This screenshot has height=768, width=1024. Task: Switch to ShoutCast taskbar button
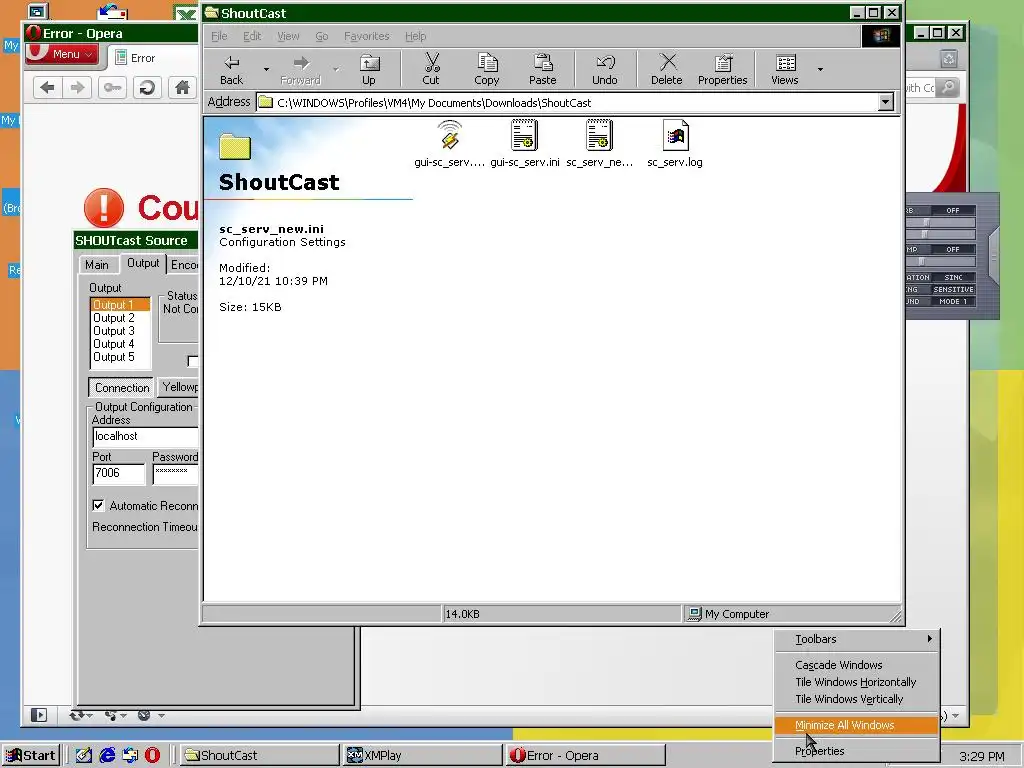pyautogui.click(x=259, y=755)
